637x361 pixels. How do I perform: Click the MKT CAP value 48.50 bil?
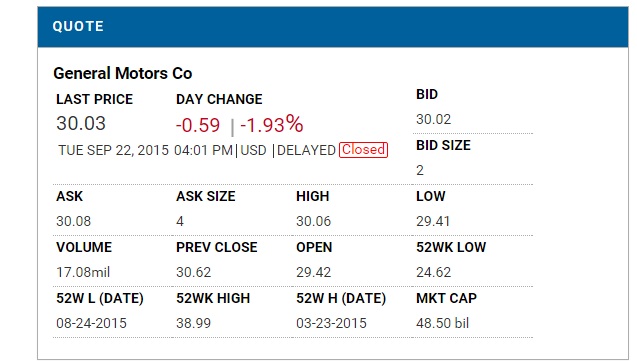442,323
